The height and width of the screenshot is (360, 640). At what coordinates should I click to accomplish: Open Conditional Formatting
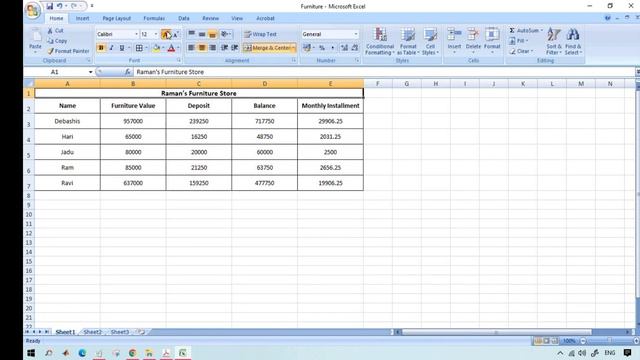coord(380,41)
